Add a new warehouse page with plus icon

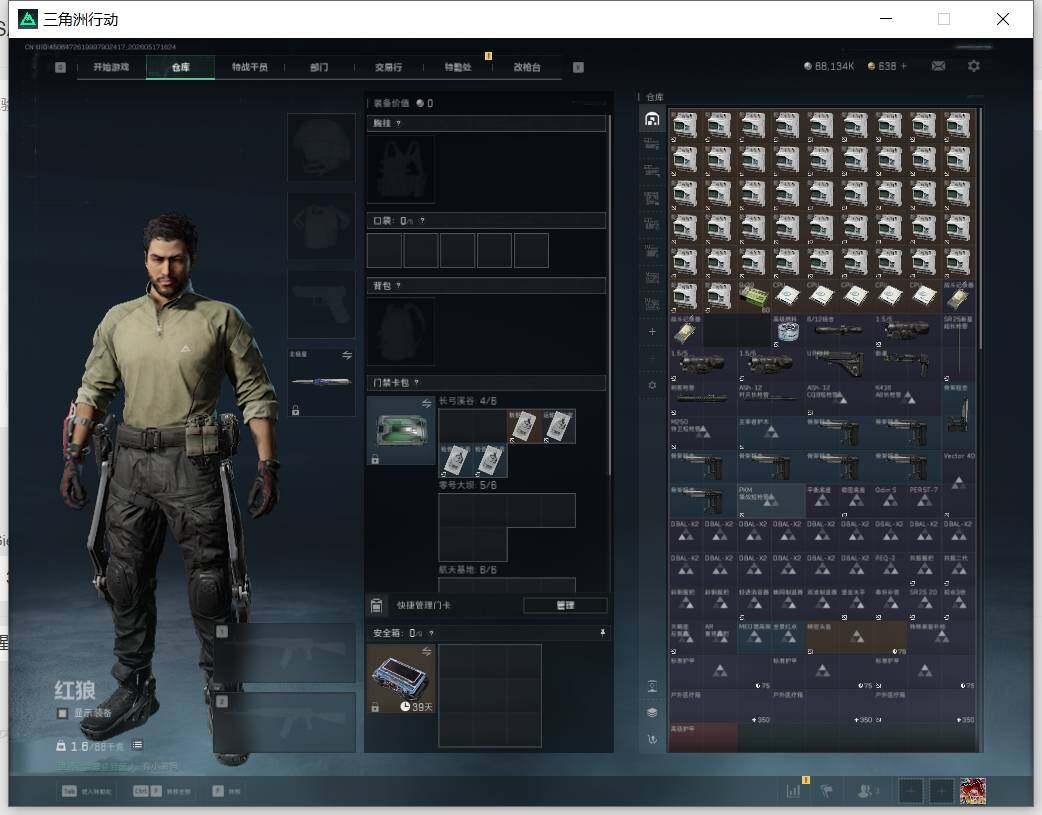tap(652, 331)
